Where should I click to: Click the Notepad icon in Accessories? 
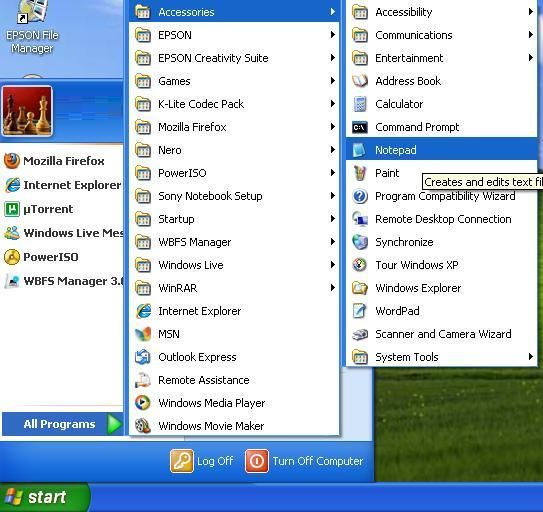tap(359, 150)
